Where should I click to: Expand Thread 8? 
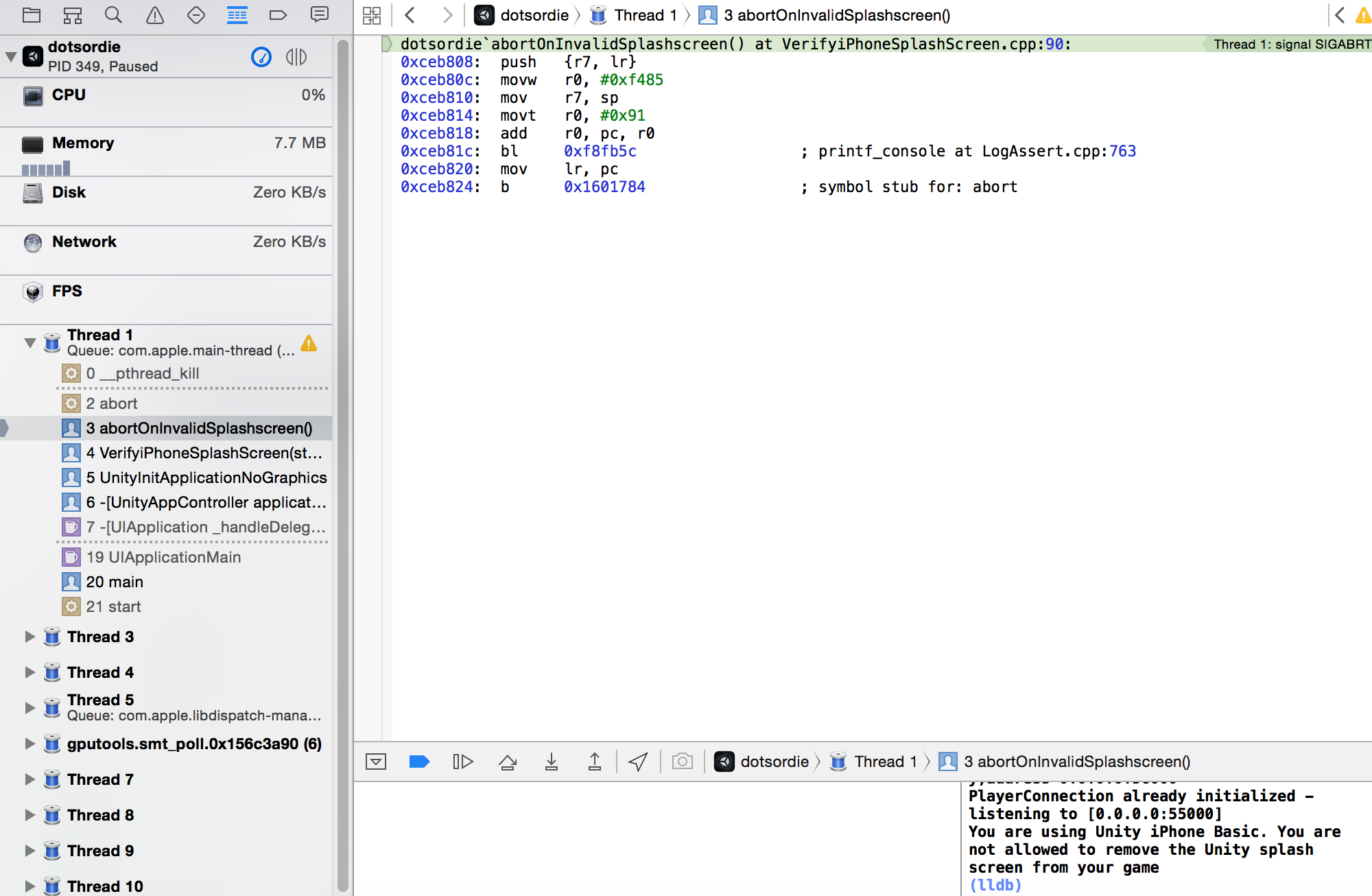point(29,815)
